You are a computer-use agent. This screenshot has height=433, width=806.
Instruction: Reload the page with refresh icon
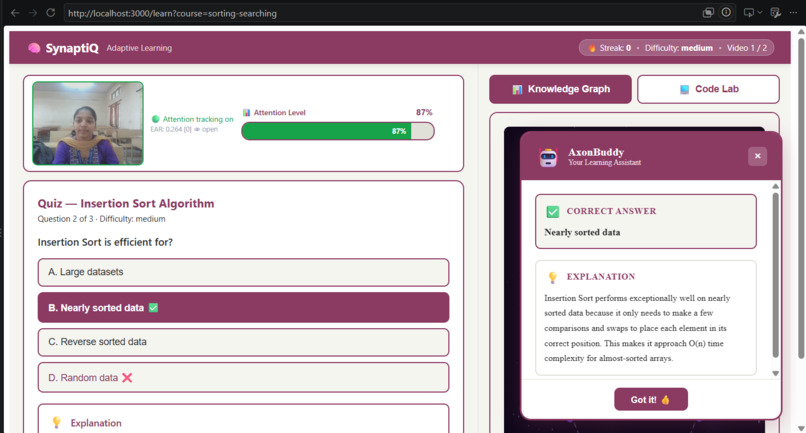pos(50,13)
